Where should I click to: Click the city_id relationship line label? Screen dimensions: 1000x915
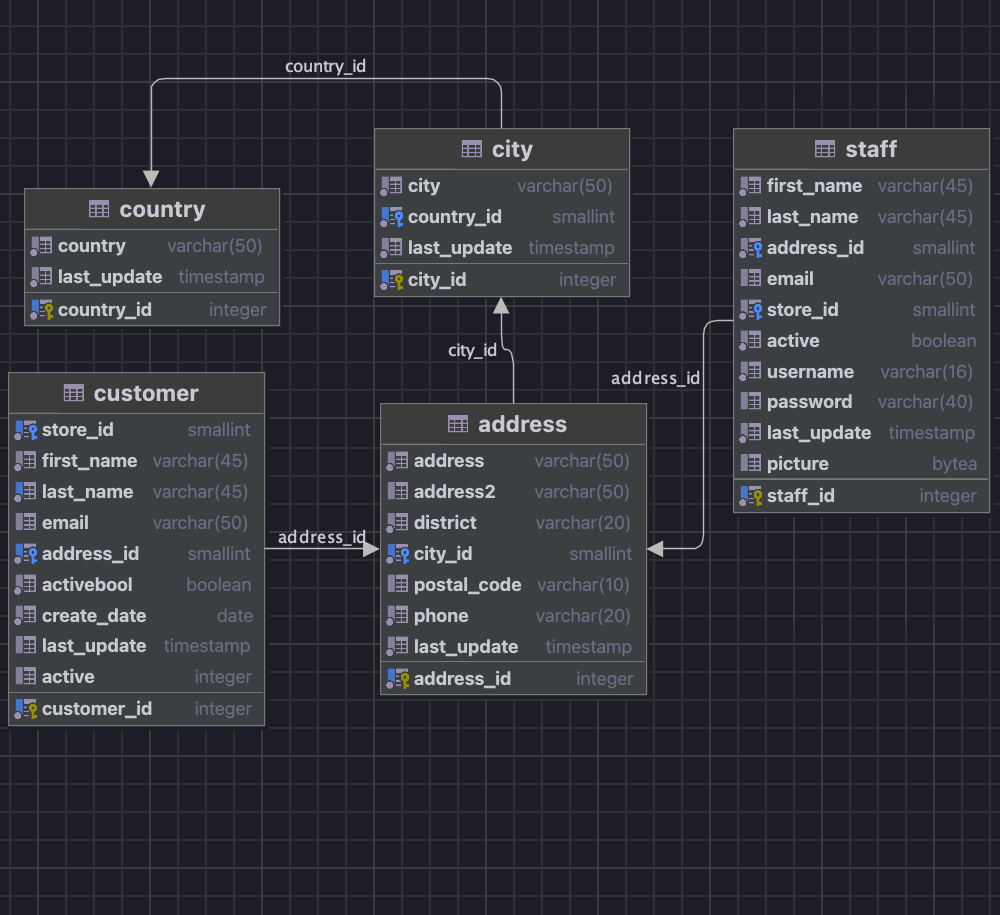(472, 350)
